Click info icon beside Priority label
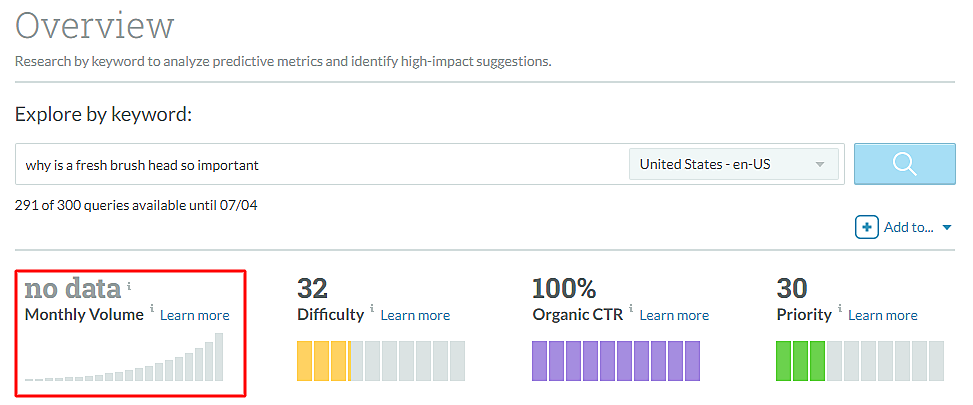Image resolution: width=973 pixels, height=405 pixels. pos(840,309)
